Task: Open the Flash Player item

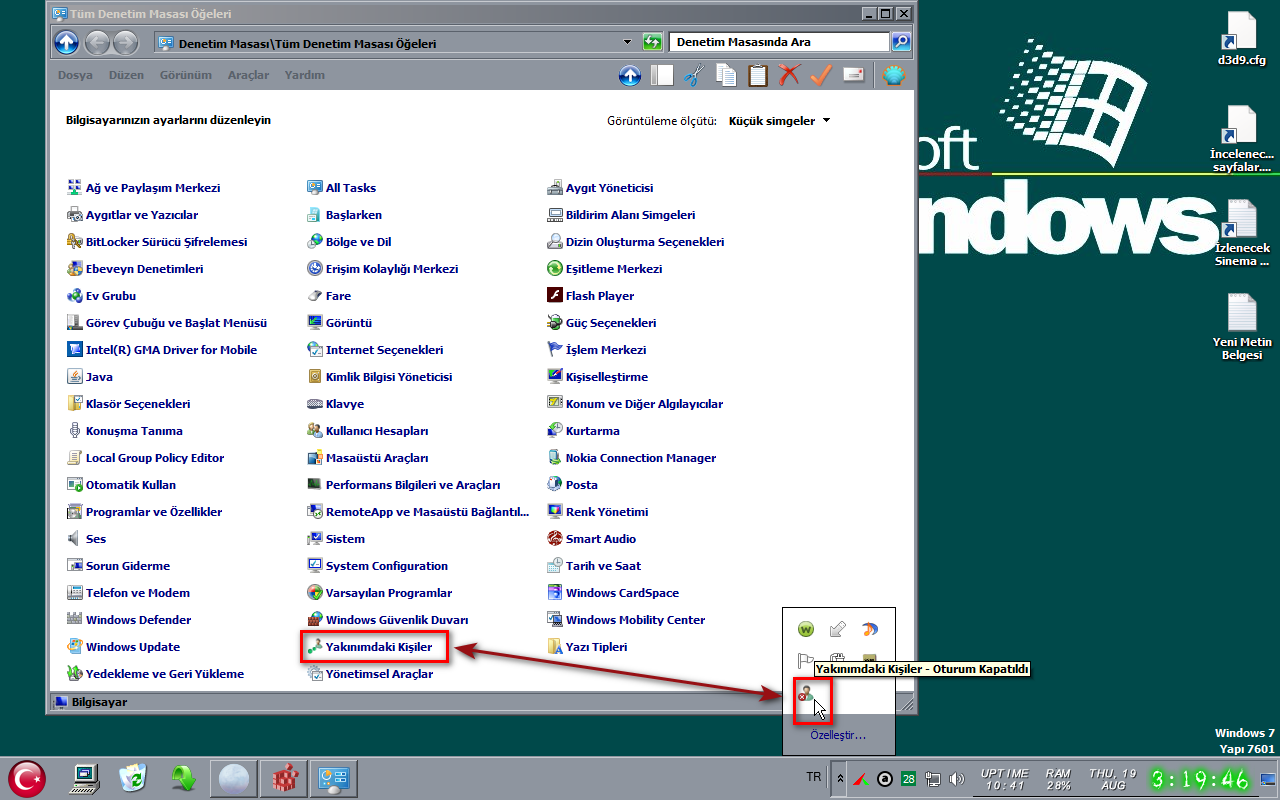Action: (x=591, y=296)
